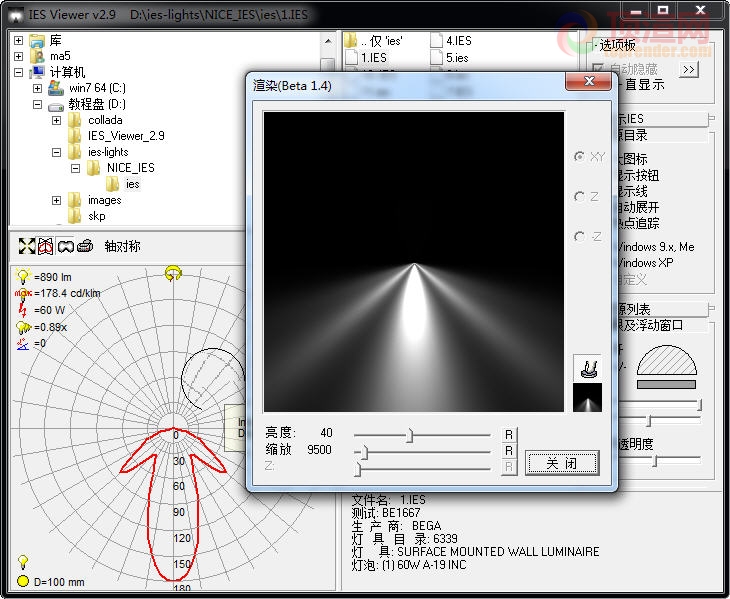Viewport: 730px width, 599px height.
Task: Select the red polar curve view icon
Action: (46, 246)
